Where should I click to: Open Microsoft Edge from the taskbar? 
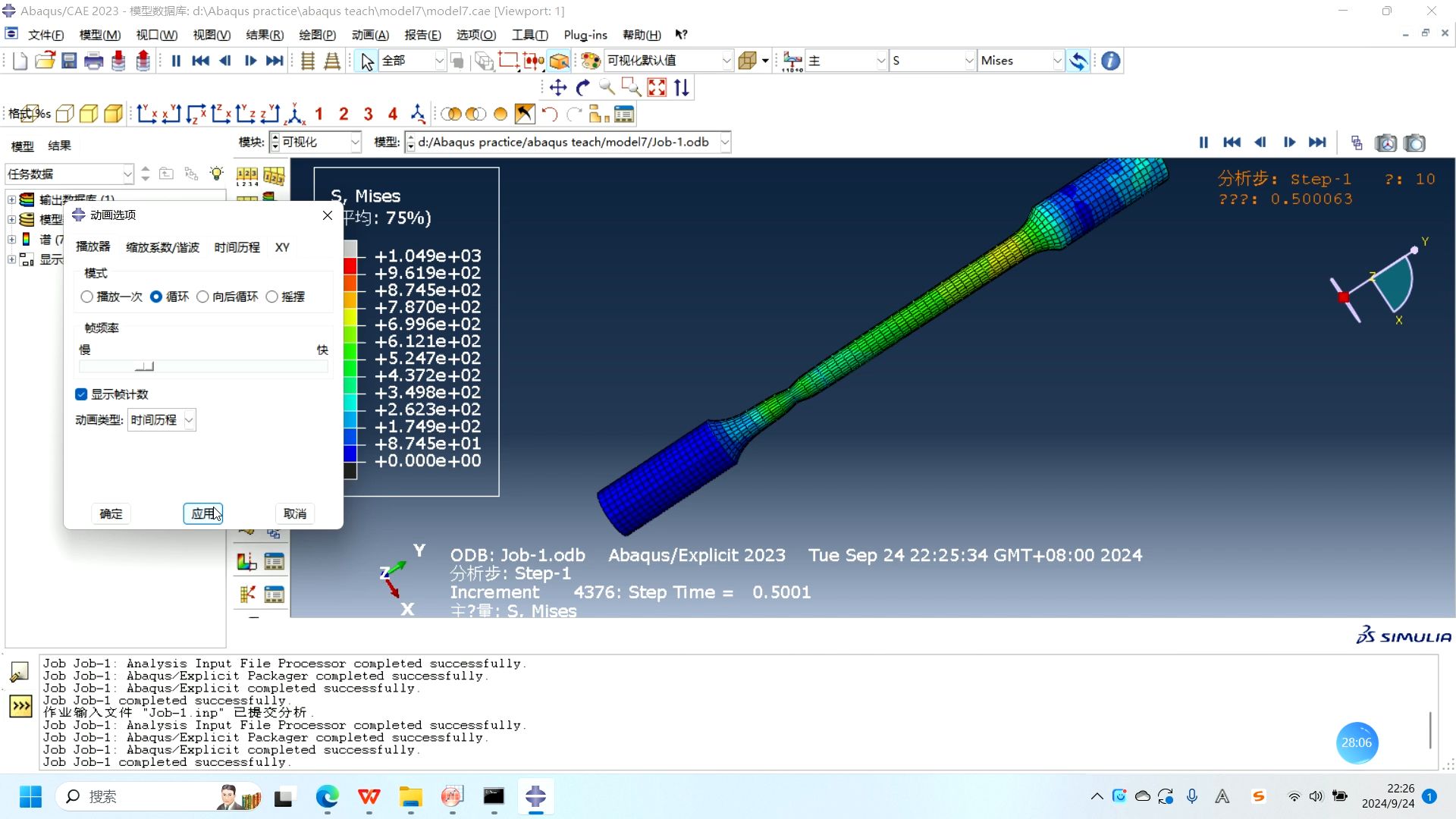(x=327, y=796)
